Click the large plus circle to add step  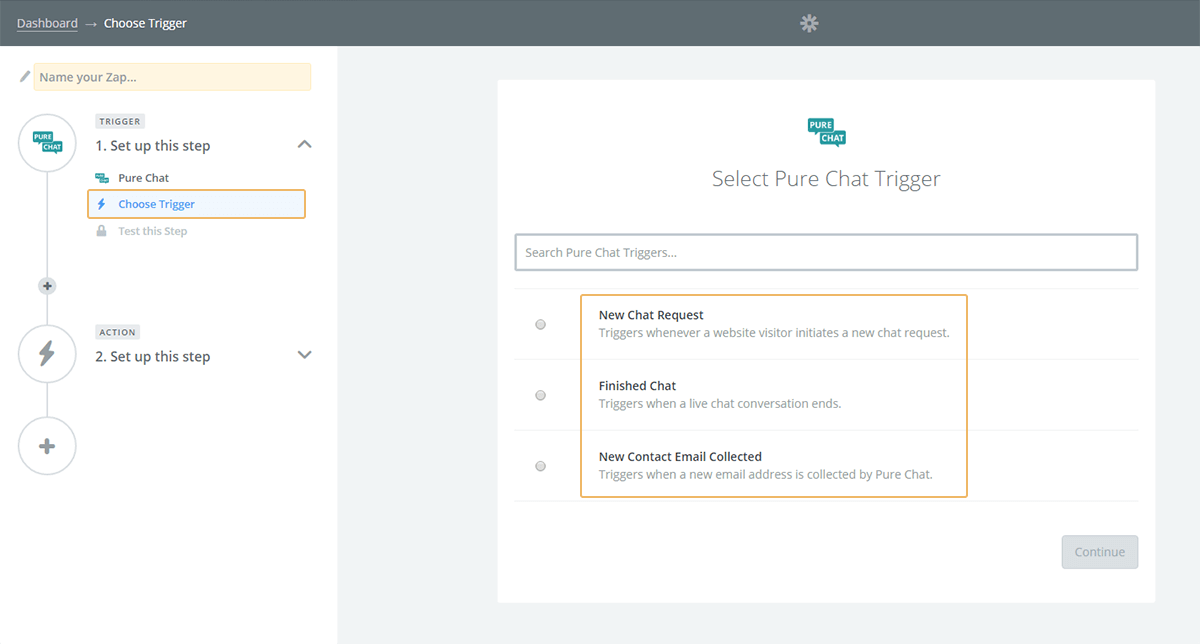[47, 446]
